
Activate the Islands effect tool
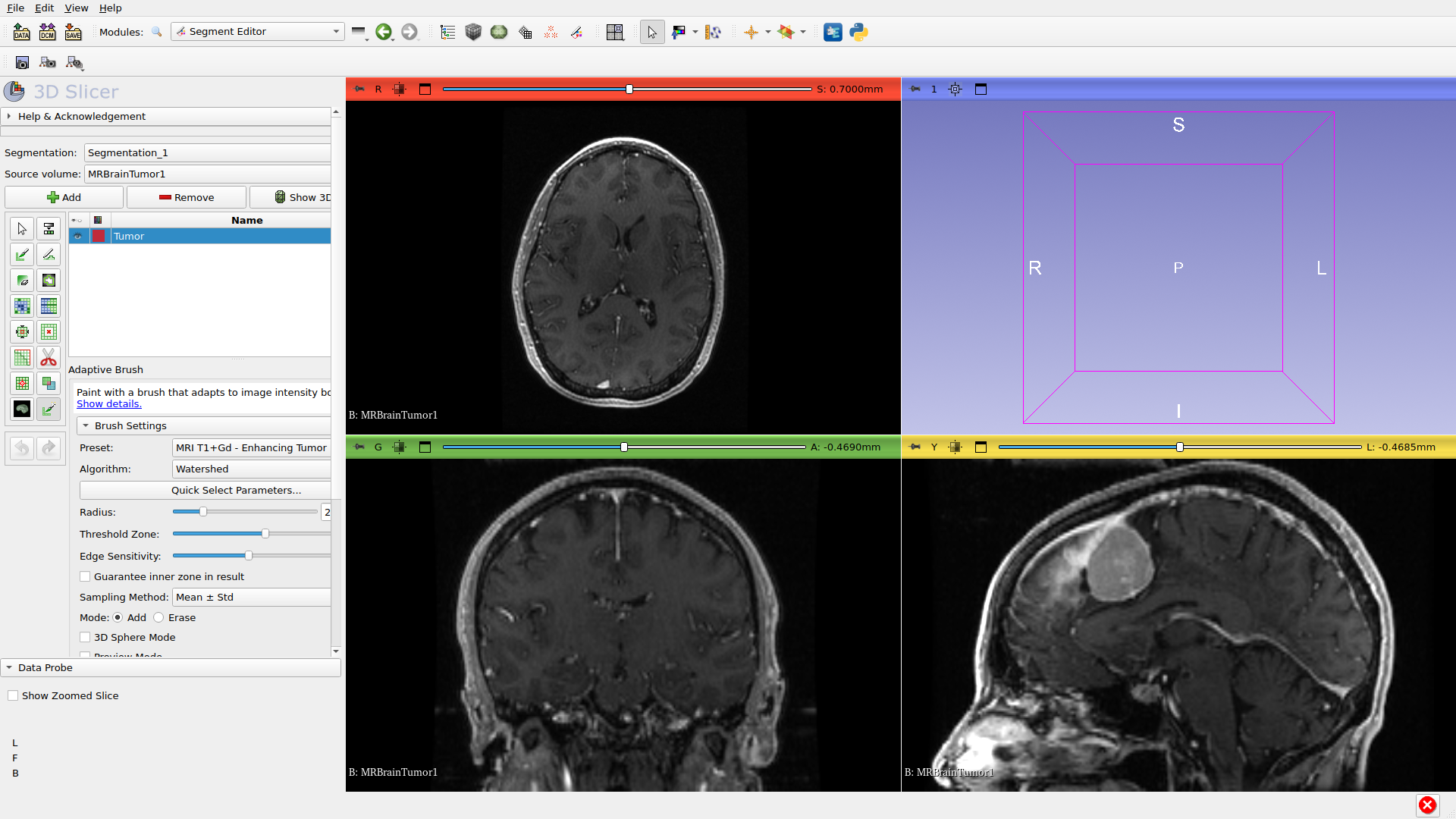22,384
